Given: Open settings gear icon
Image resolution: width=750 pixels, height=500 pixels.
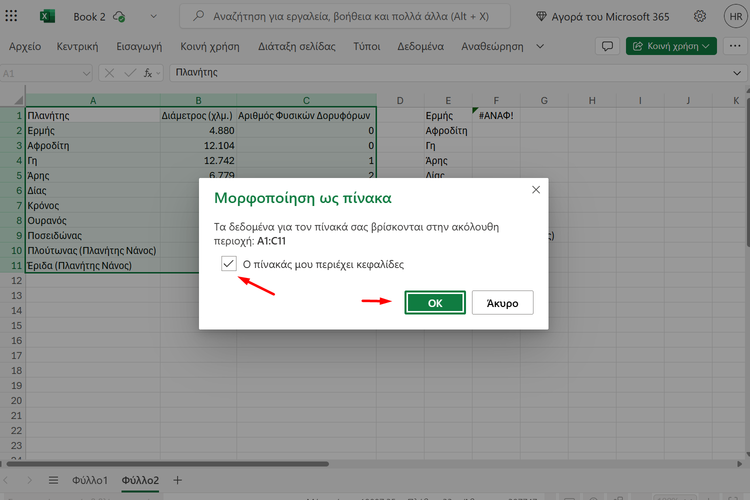Looking at the screenshot, I should [699, 16].
